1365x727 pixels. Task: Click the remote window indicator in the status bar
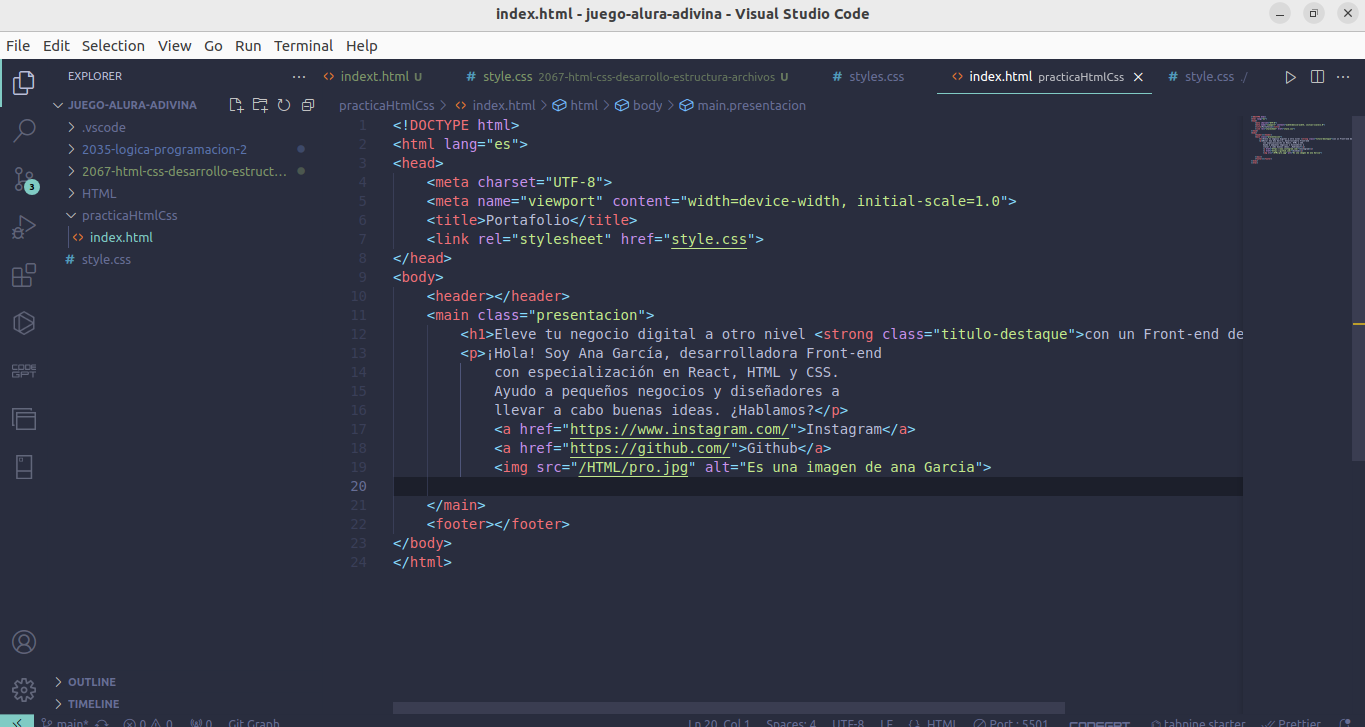click(x=17, y=722)
